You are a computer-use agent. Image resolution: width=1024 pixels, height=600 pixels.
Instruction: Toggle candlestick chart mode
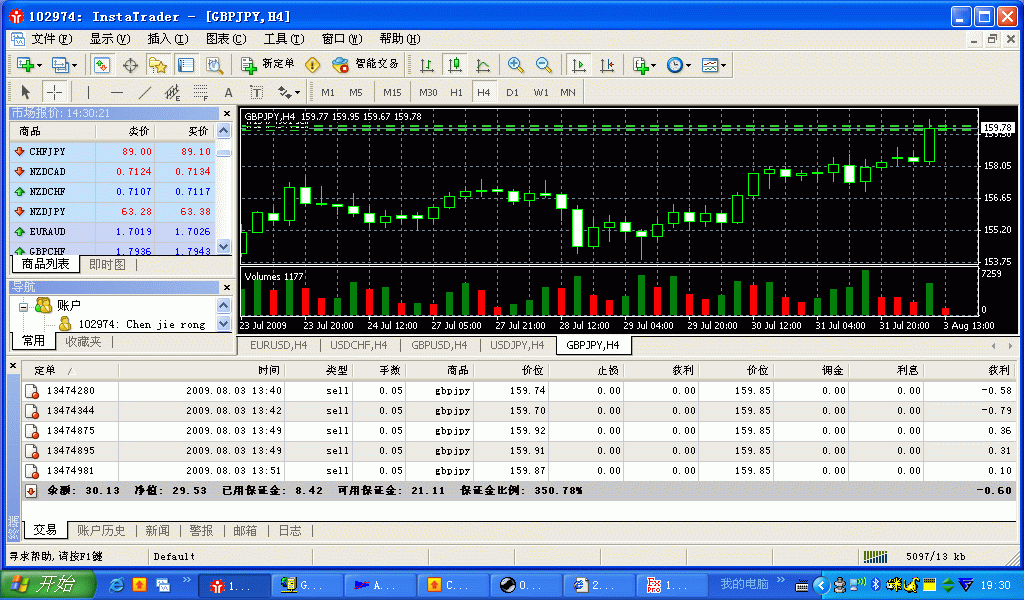[x=455, y=65]
